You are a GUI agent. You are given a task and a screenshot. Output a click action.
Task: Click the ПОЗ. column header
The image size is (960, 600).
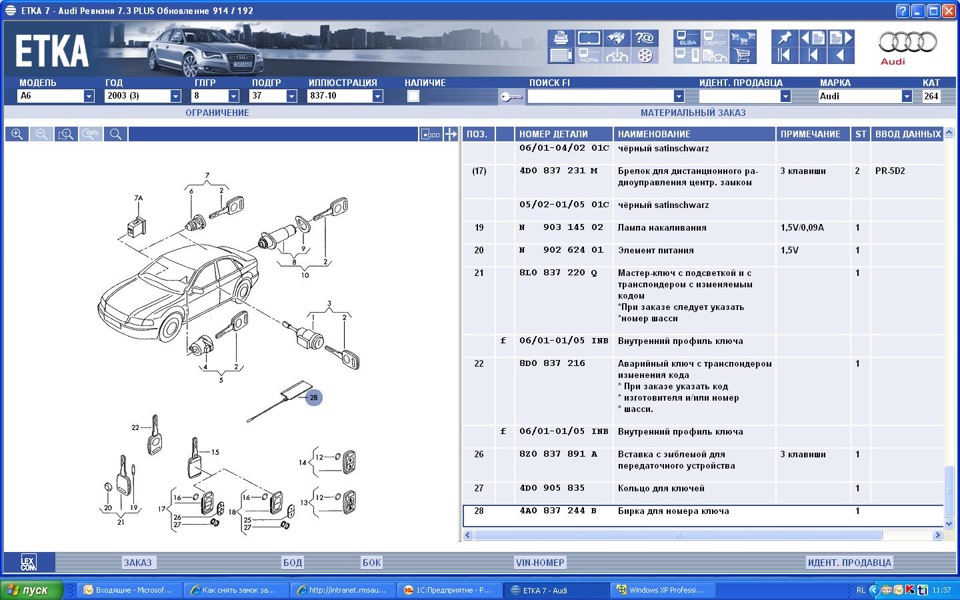click(x=478, y=134)
